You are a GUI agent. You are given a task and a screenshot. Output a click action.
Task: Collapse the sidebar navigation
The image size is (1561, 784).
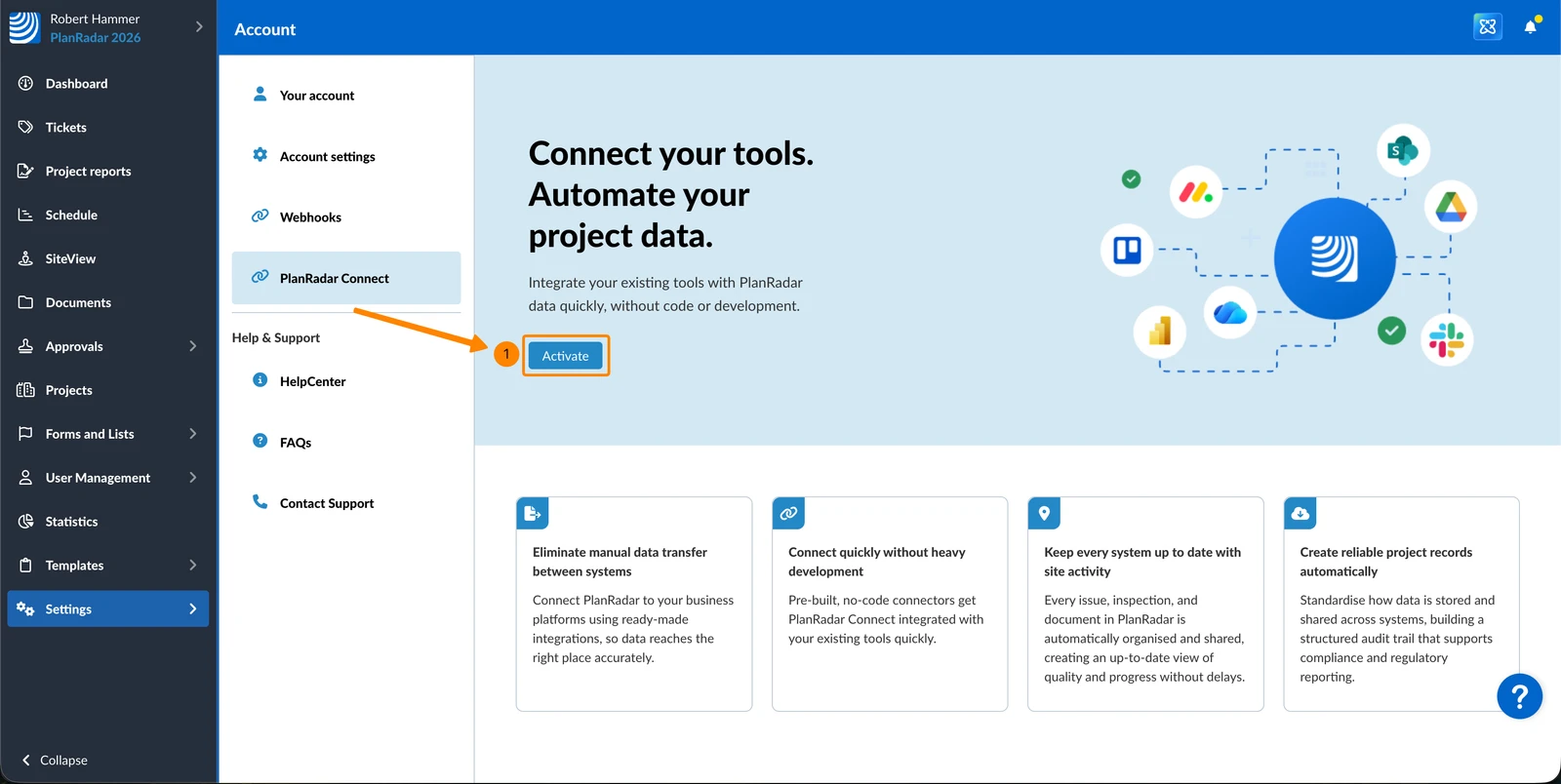(55, 761)
